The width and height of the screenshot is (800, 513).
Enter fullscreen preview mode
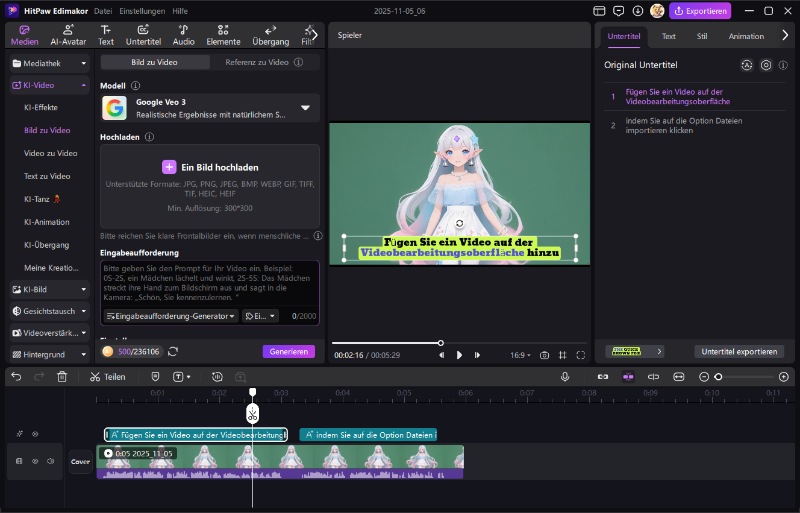[581, 355]
